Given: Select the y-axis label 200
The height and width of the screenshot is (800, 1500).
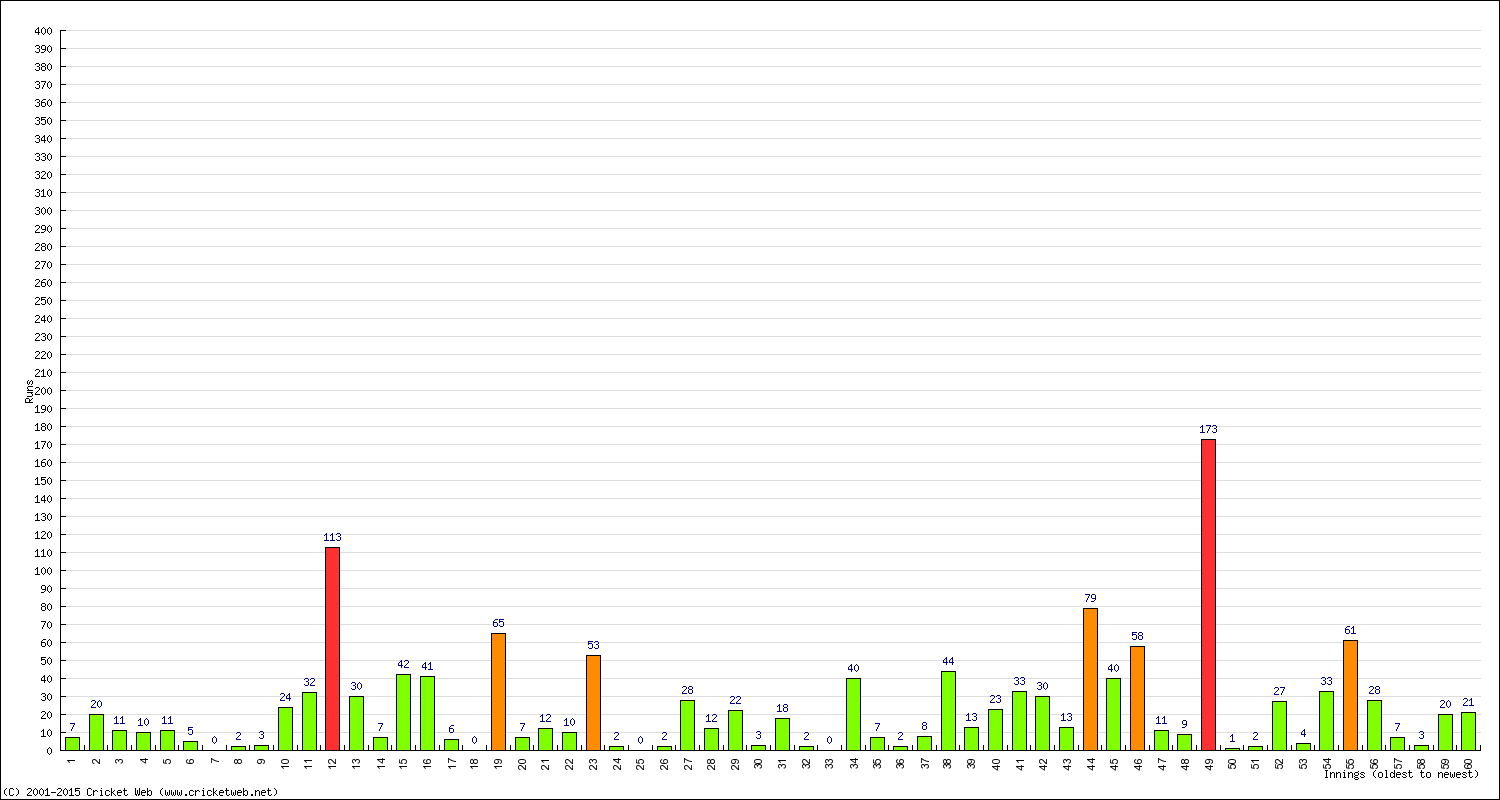Looking at the screenshot, I should (x=42, y=391).
